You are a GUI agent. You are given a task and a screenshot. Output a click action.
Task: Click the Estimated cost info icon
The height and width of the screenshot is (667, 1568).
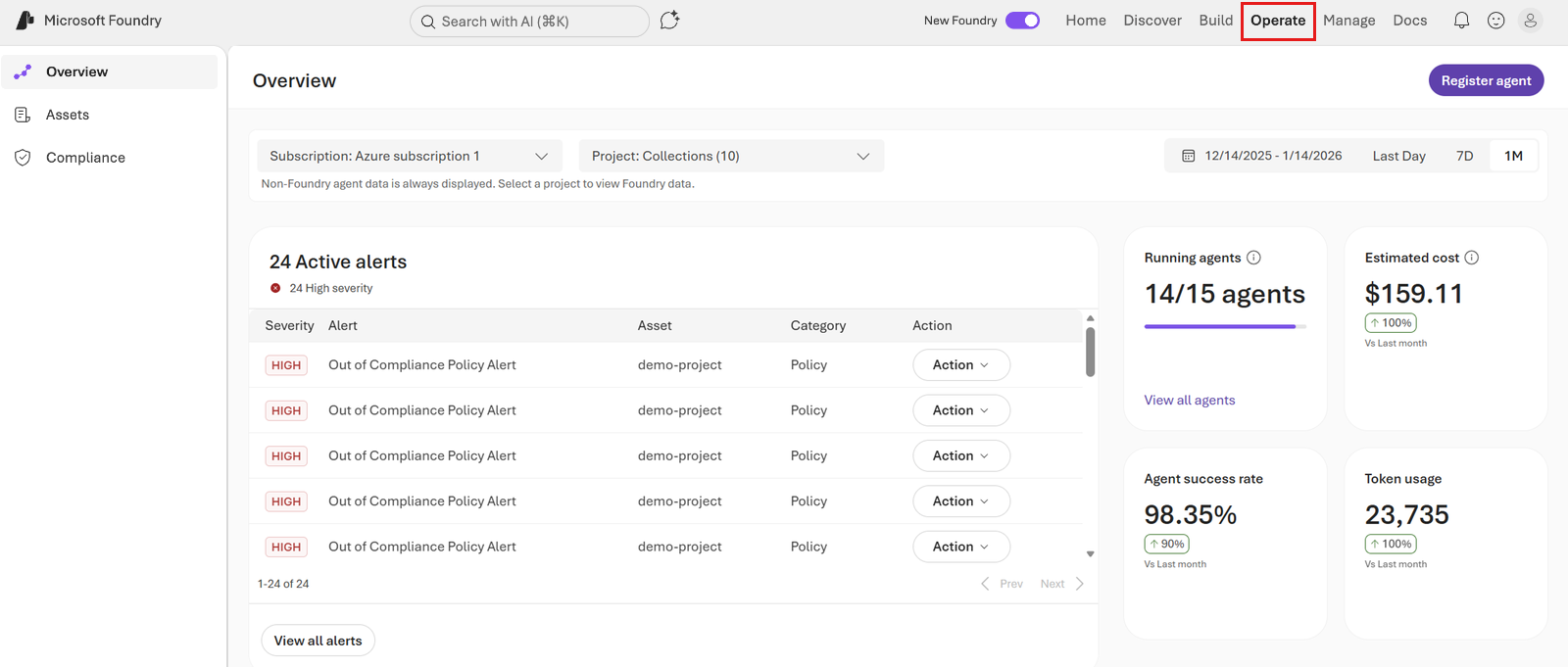click(1471, 258)
